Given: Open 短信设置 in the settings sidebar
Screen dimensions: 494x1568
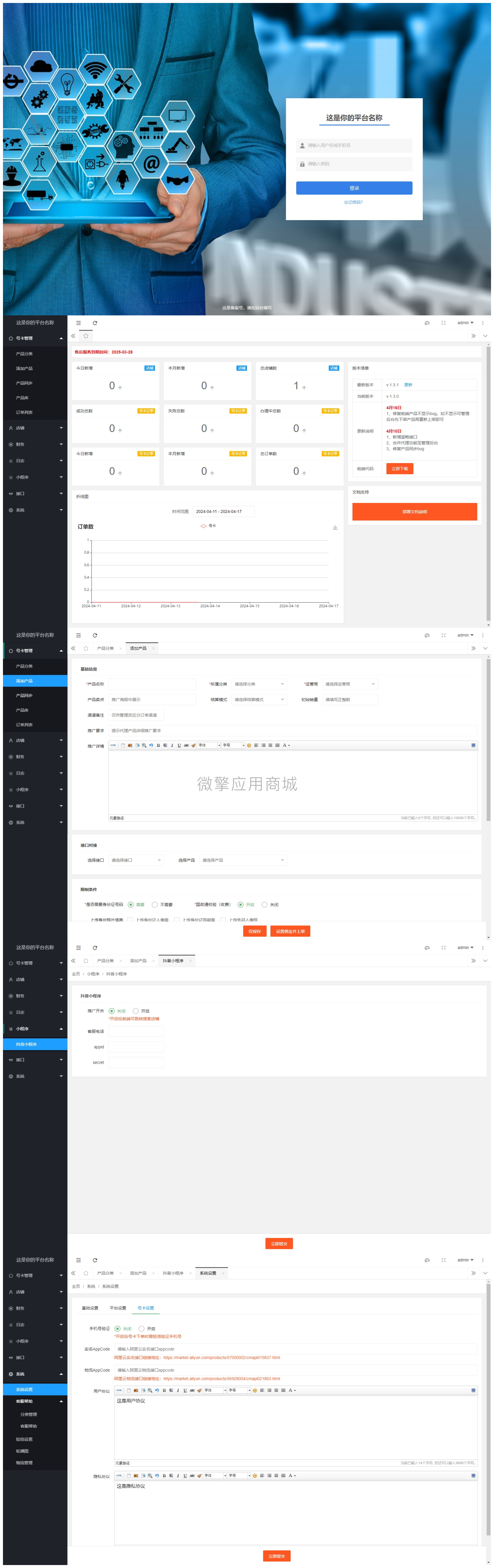Looking at the screenshot, I should pyautogui.click(x=35, y=1439).
